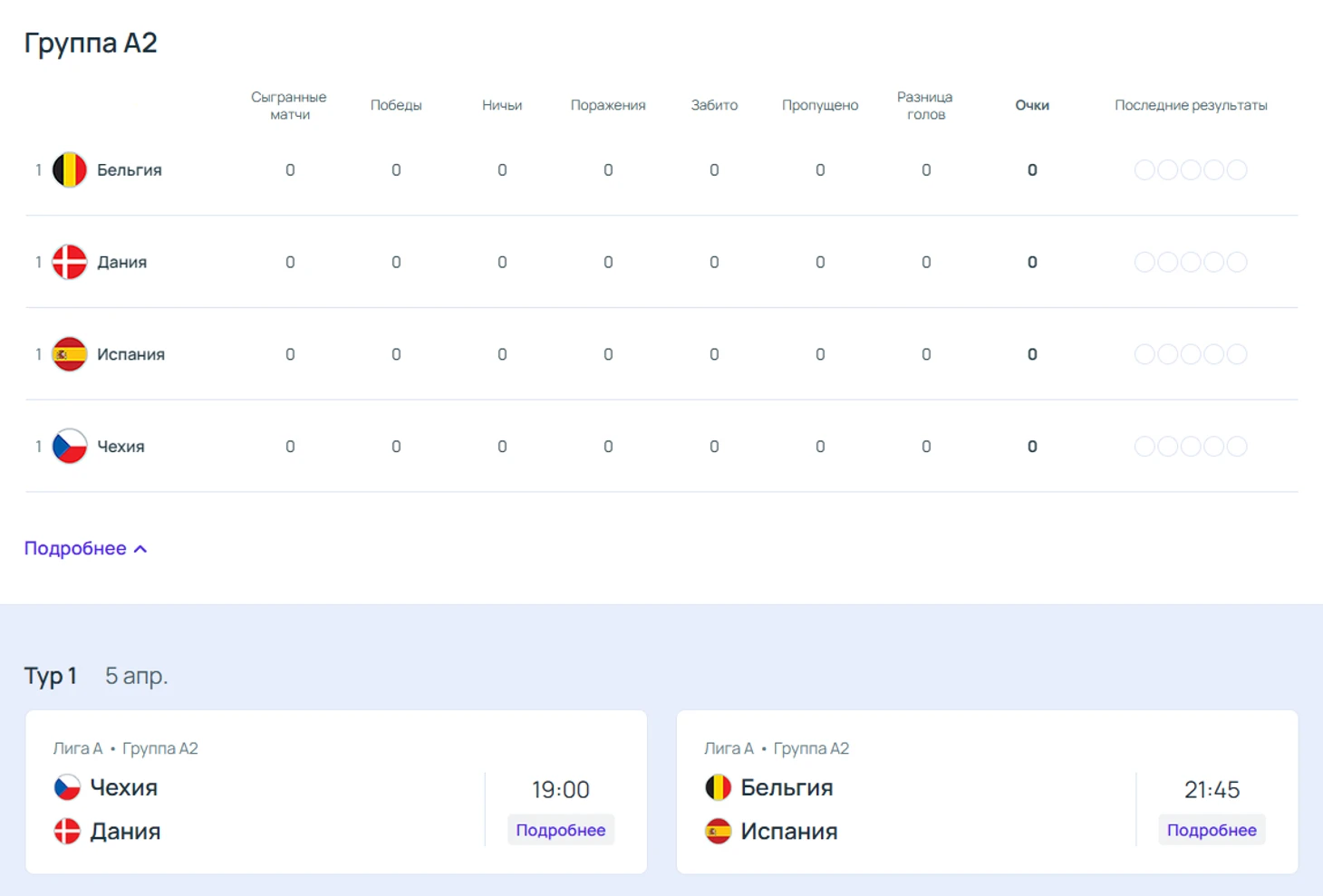Click the Denmark flag in standings table
1323x896 pixels.
tap(69, 263)
